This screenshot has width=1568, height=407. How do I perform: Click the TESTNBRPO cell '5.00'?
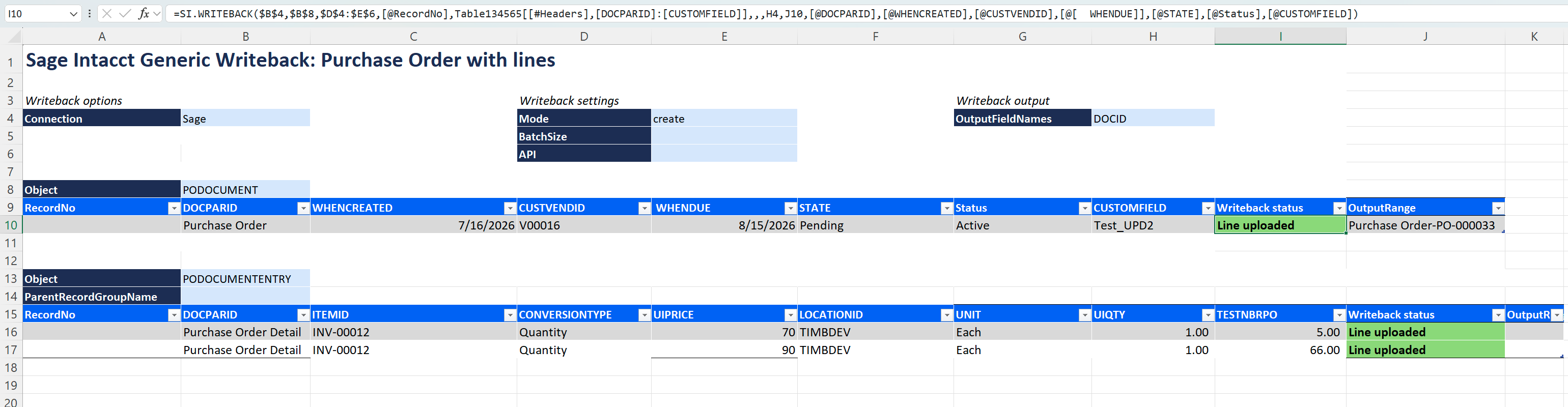[x=1280, y=332]
